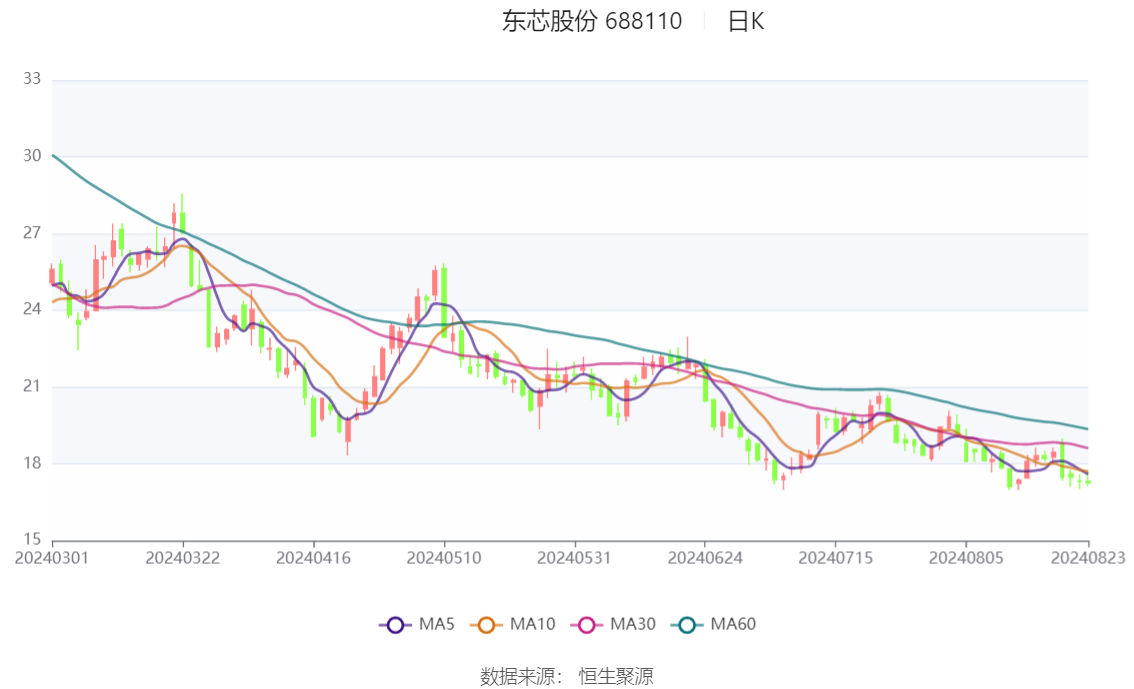Screen dimensions: 1134x689
Task: Click y-axis value 15
Action: [32, 539]
